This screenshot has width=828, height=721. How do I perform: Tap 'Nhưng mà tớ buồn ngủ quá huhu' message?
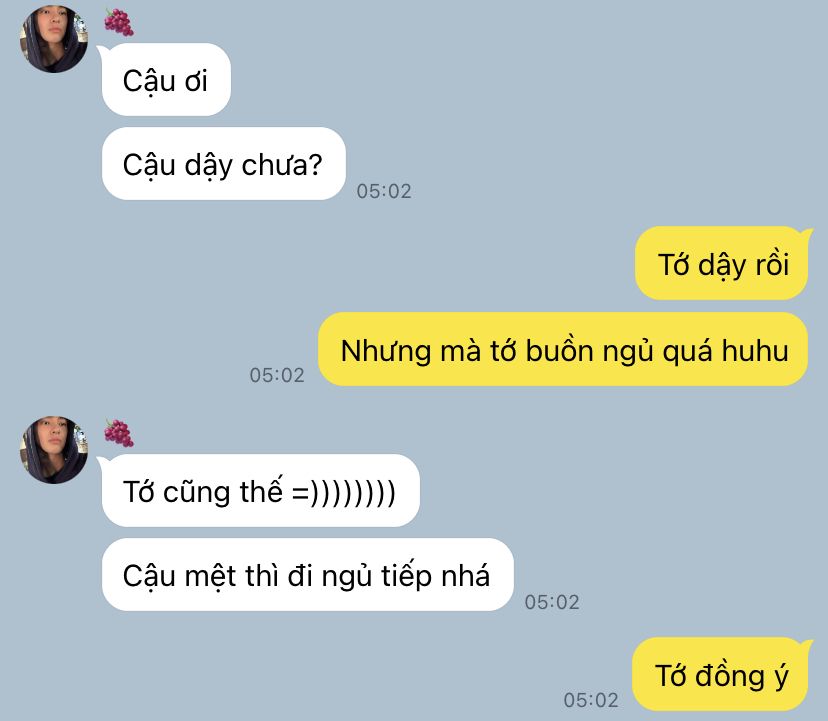click(x=563, y=350)
